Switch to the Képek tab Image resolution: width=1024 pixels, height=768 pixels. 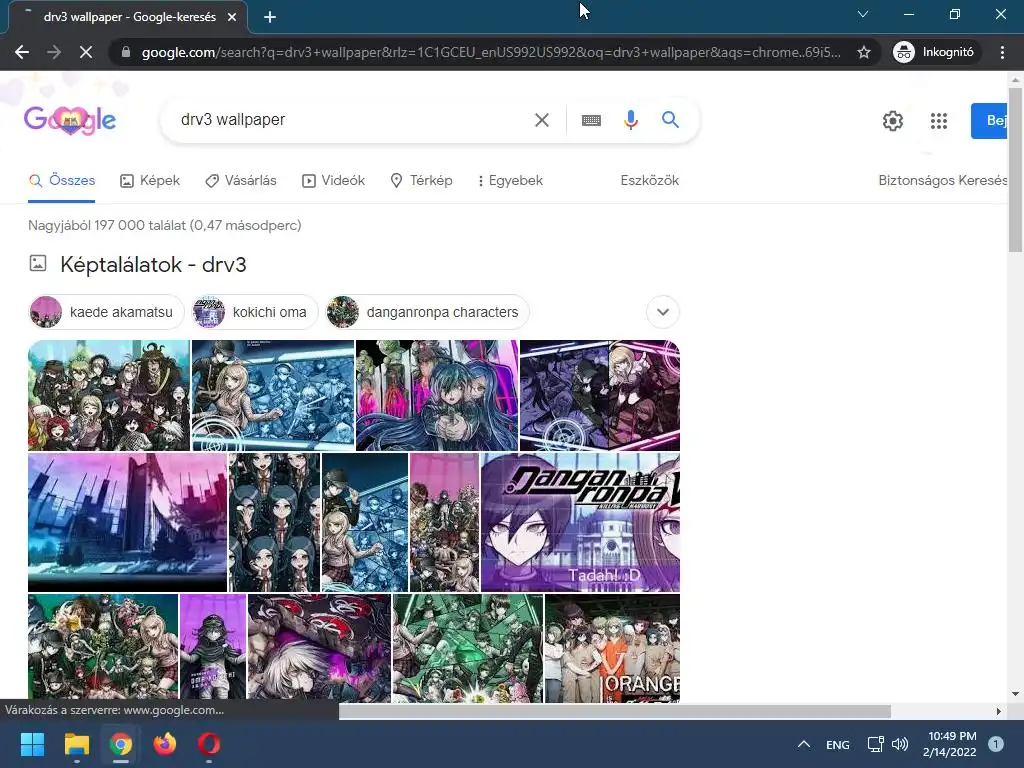[x=150, y=180]
